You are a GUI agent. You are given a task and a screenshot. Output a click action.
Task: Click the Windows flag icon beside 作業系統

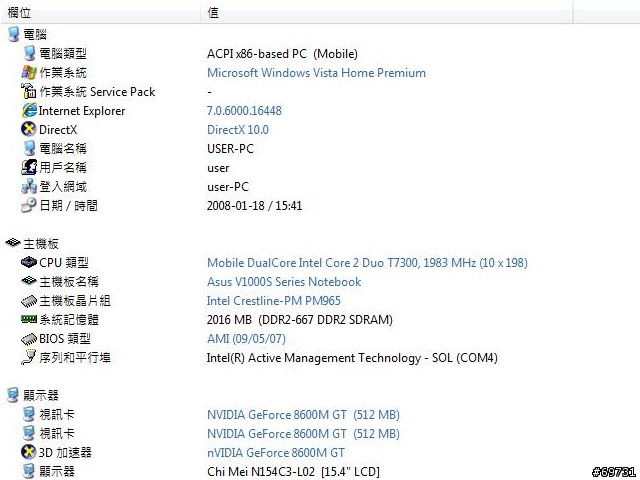(29, 73)
